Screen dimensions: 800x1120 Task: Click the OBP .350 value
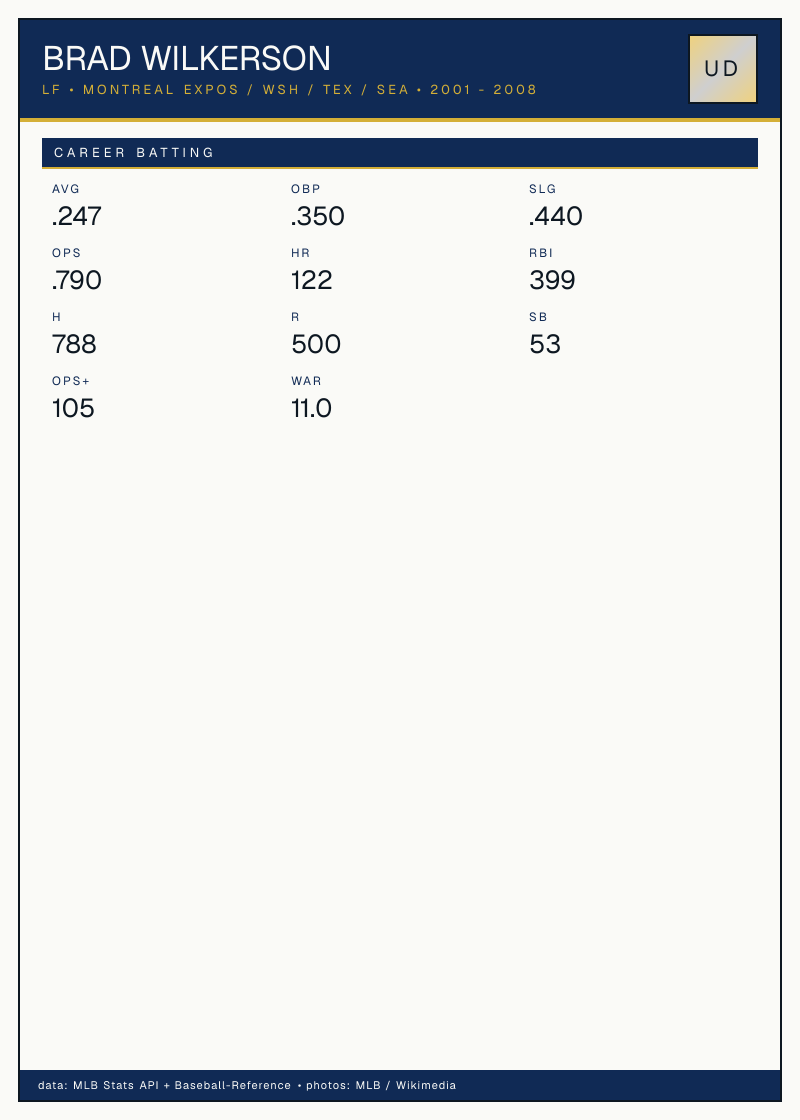click(318, 216)
